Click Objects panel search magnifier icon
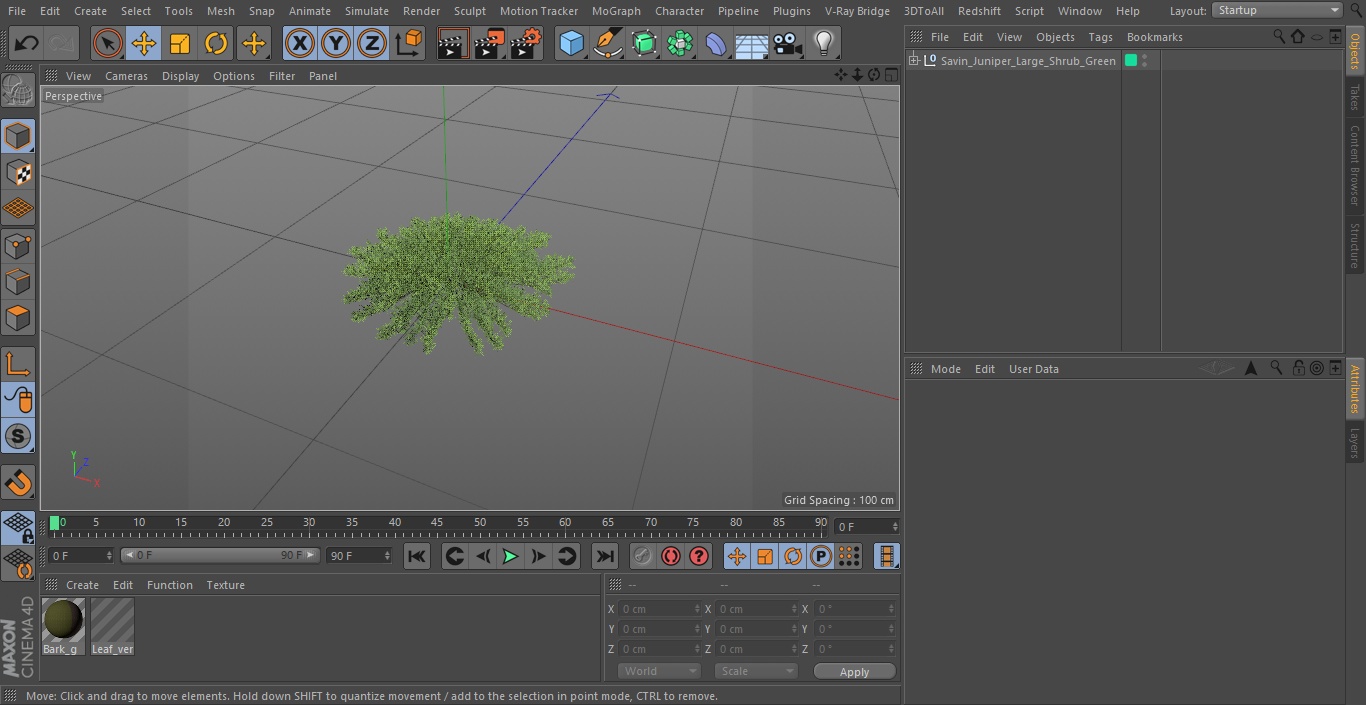Screen dimensions: 1366x705 [x=1278, y=37]
